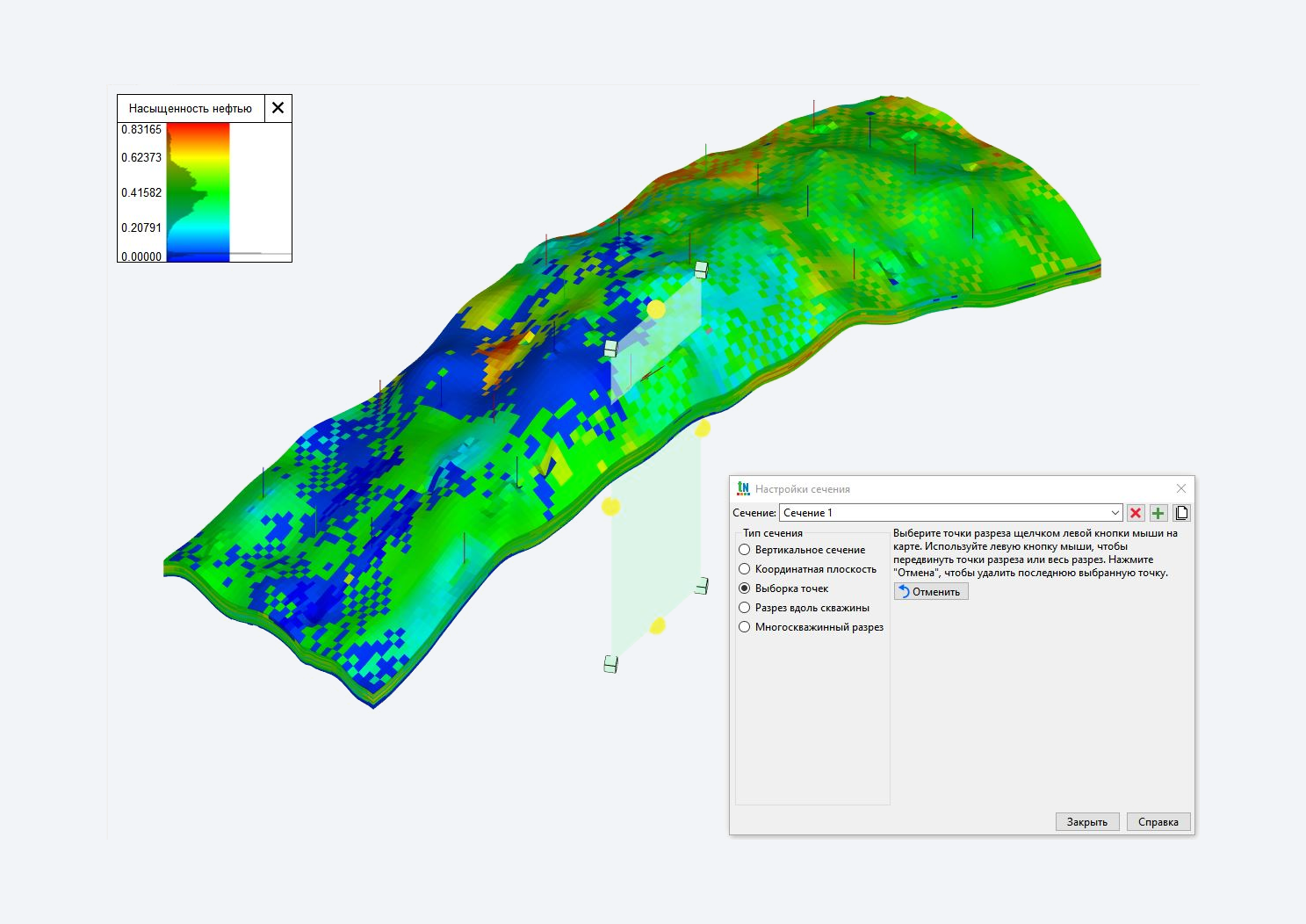The height and width of the screenshot is (924, 1306).
Task: Open the Сечение 1 dropdown
Action: coord(951,513)
